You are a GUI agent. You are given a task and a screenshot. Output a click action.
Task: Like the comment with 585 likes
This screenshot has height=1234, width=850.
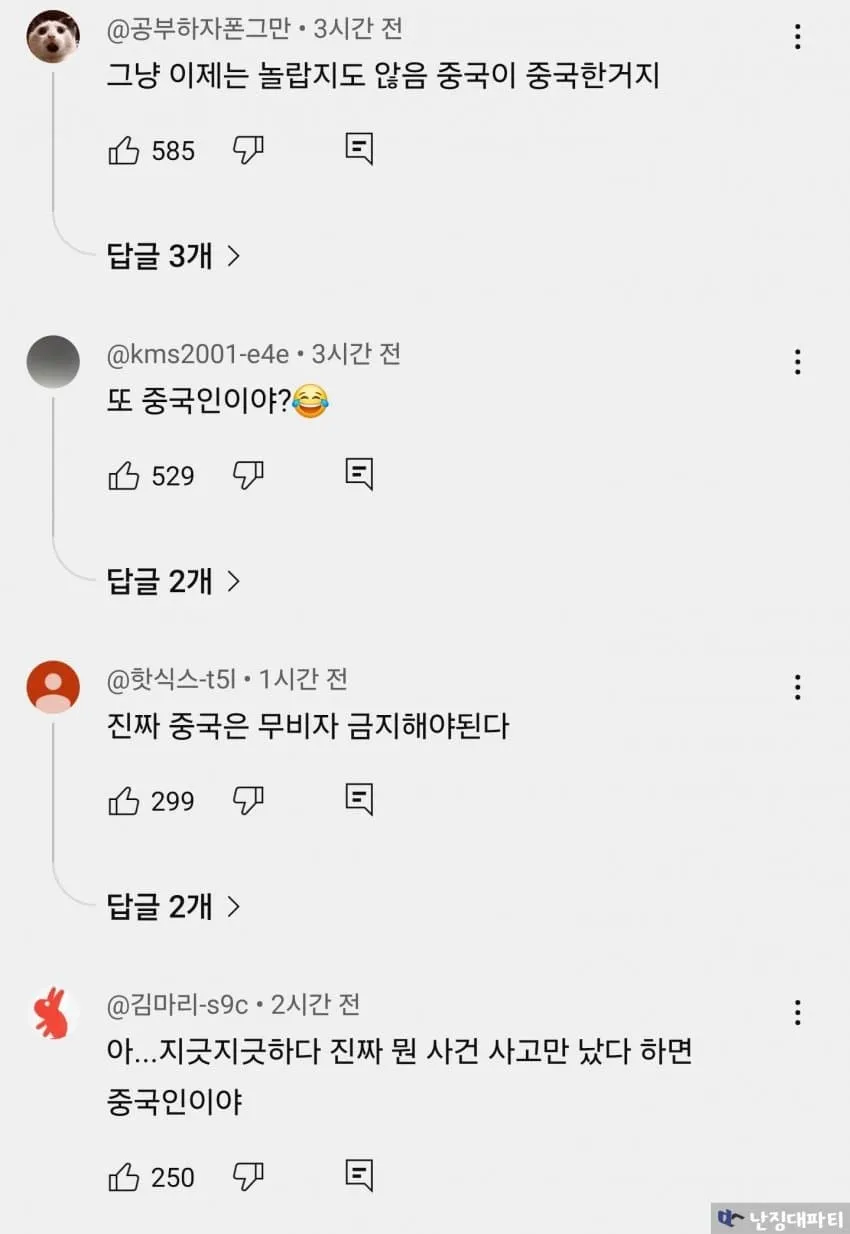point(123,151)
